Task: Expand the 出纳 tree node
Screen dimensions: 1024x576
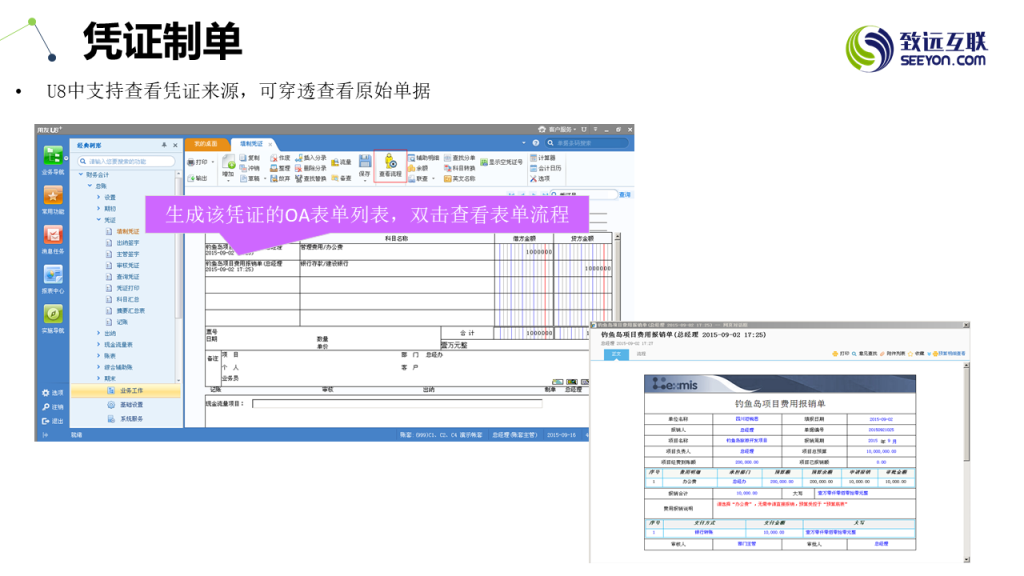Action: 99,333
